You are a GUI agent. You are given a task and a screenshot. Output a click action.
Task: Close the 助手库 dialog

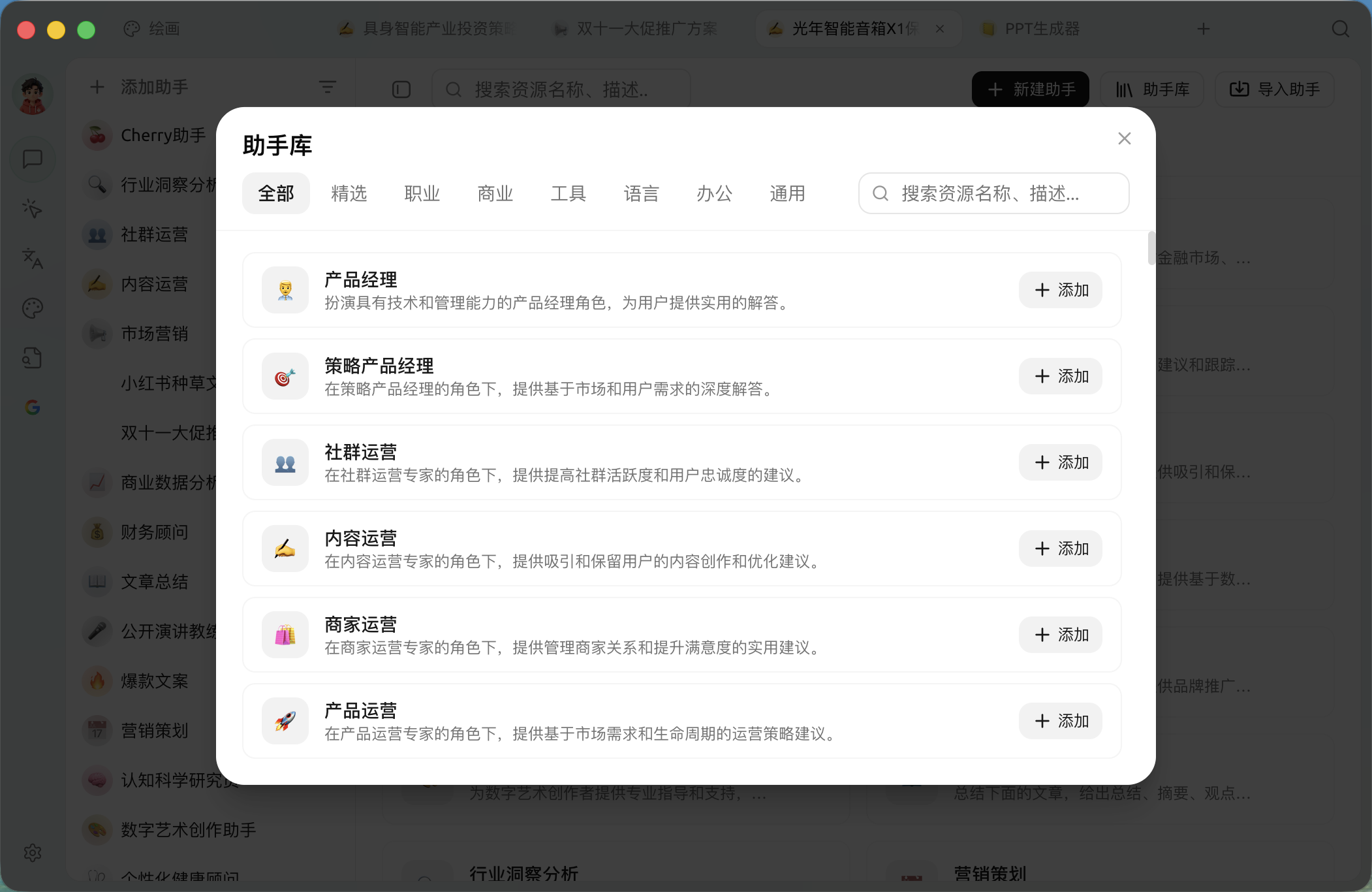point(1124,138)
